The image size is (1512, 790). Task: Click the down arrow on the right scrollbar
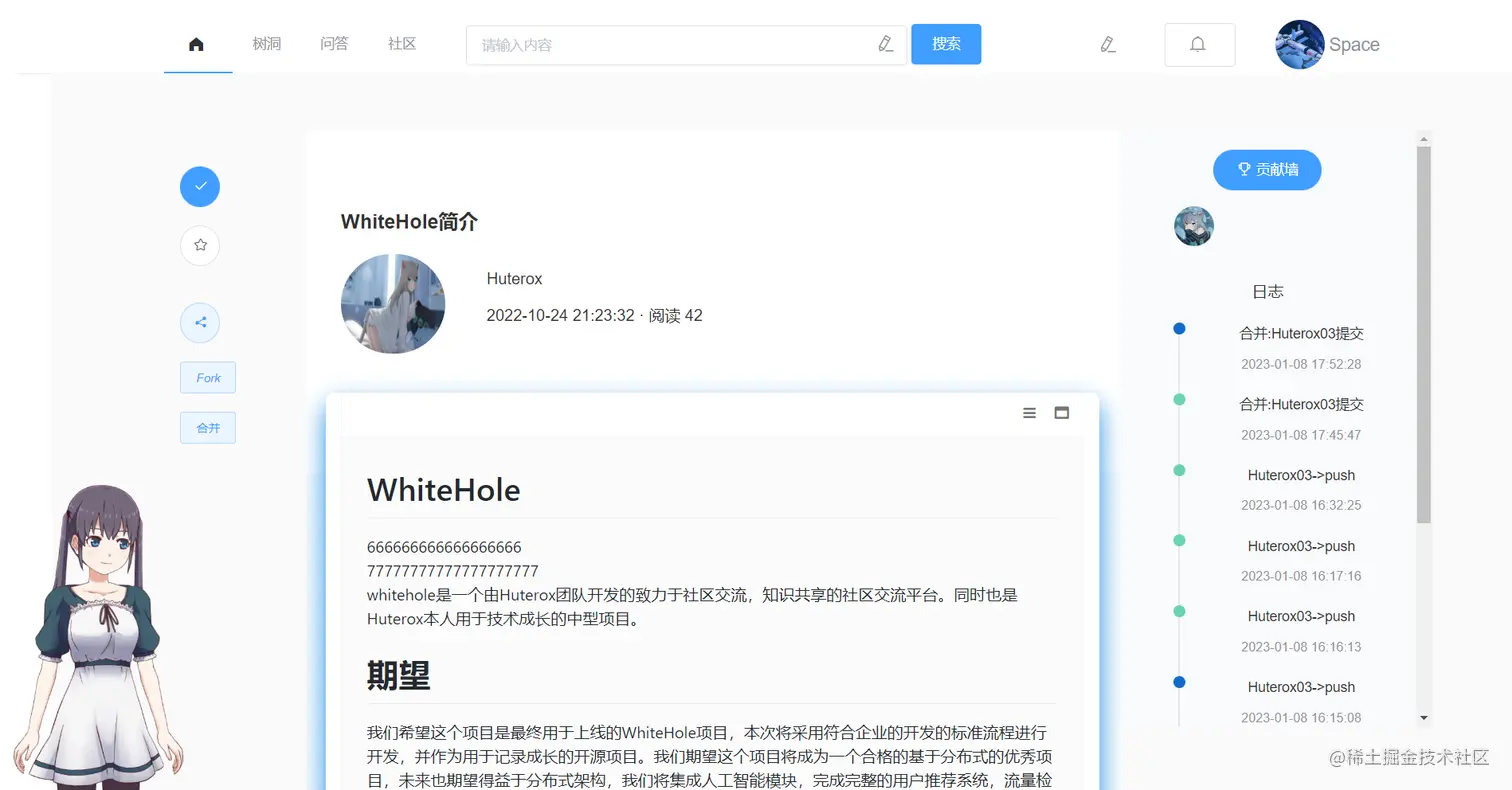tap(1423, 718)
